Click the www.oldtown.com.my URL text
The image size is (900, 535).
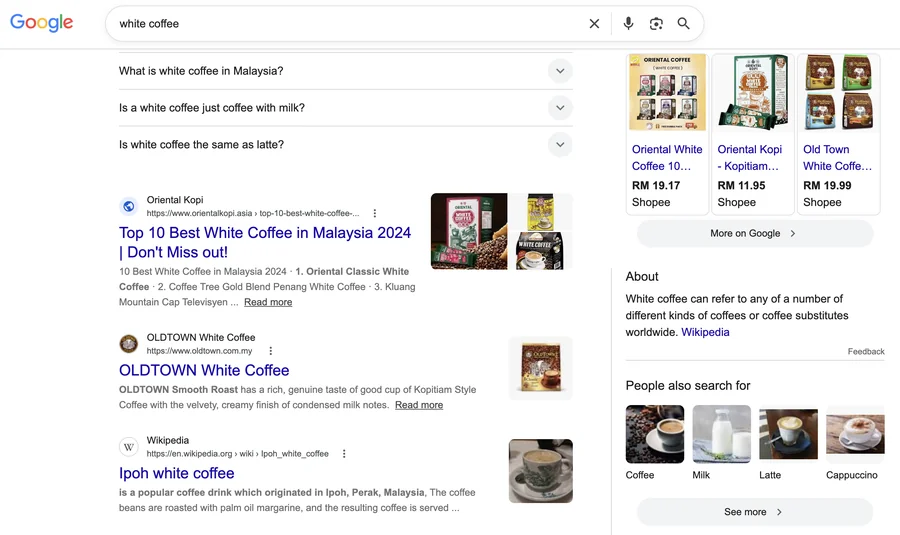click(x=199, y=351)
